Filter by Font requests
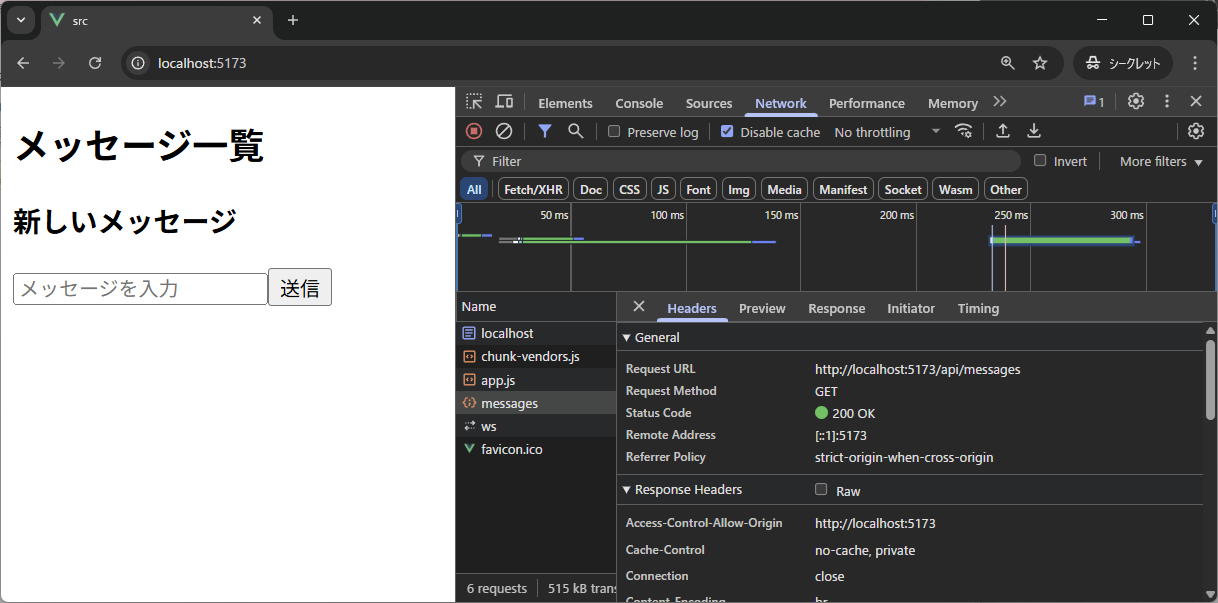 coord(698,189)
